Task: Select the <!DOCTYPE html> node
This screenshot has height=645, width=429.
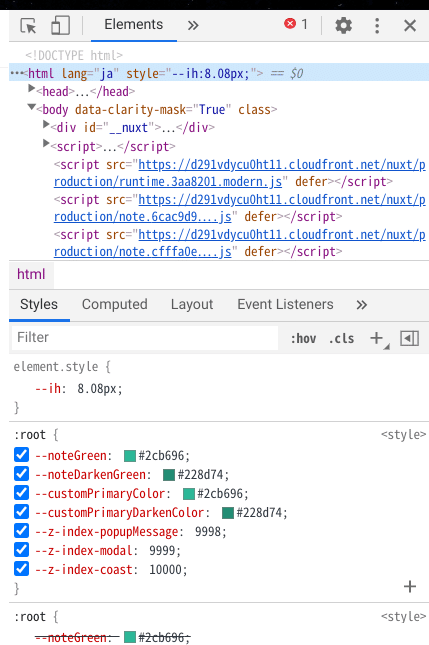Action: (74, 56)
